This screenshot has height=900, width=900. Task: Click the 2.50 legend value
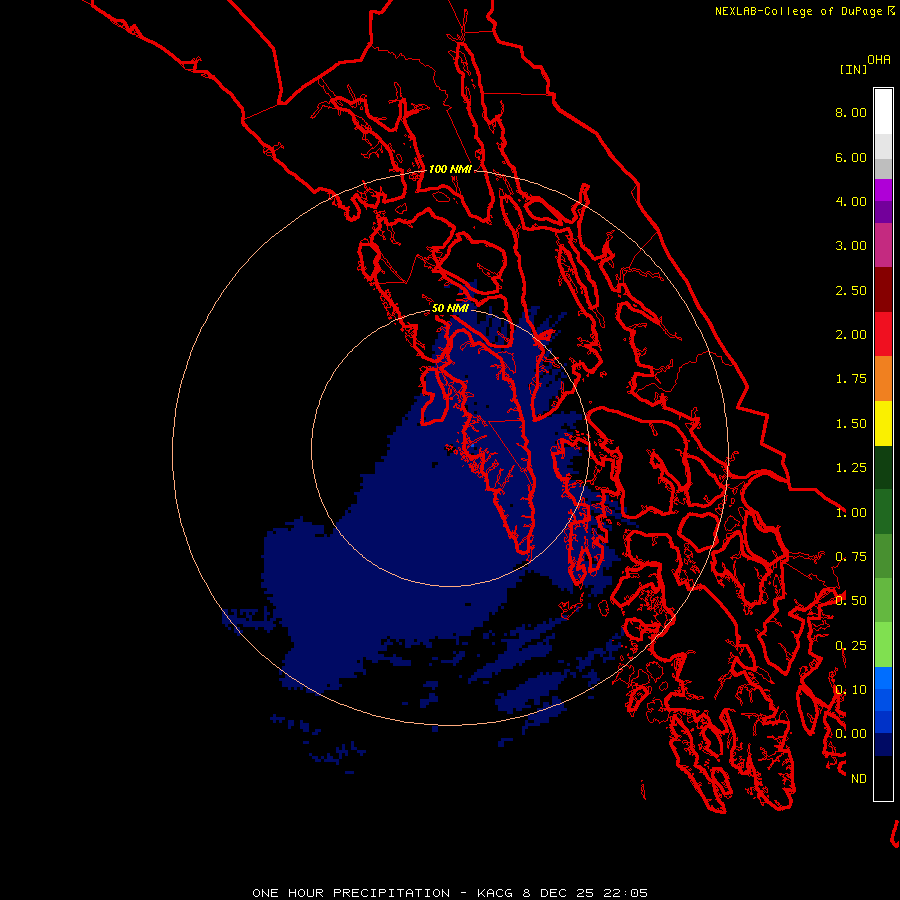tap(851, 290)
